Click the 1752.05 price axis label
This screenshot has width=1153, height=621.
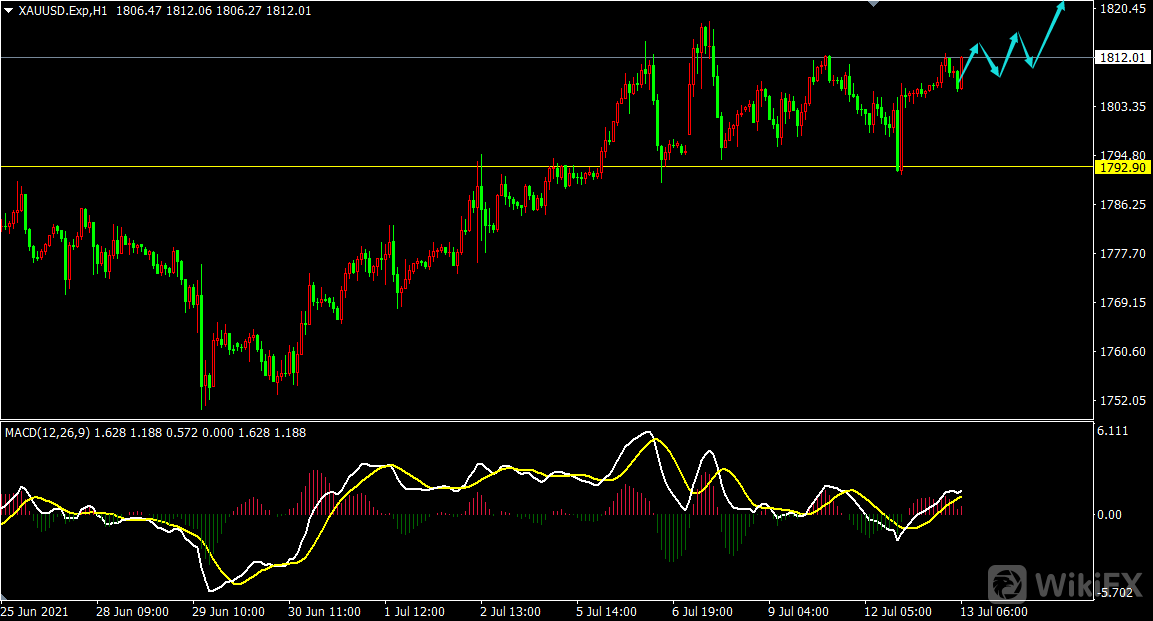click(1122, 401)
